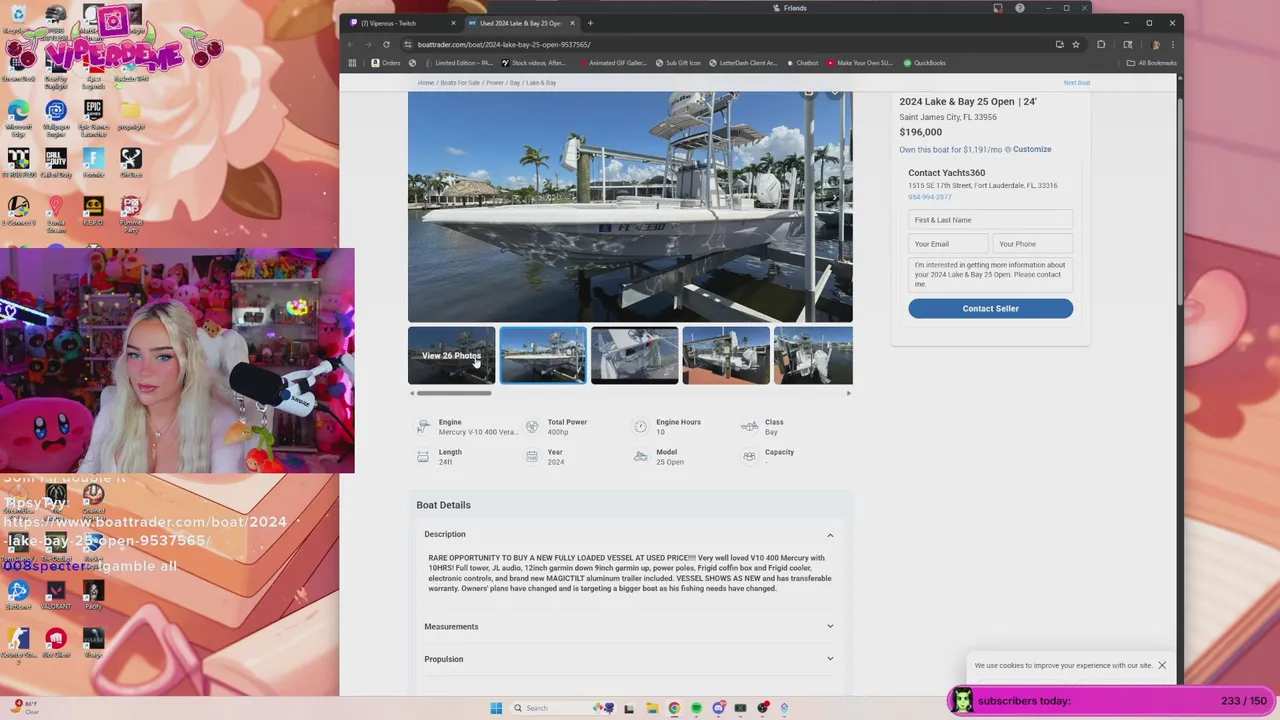Viewport: 1280px width, 720px height.
Task: Click the Yachts360 phone number link
Action: [x=929, y=197]
